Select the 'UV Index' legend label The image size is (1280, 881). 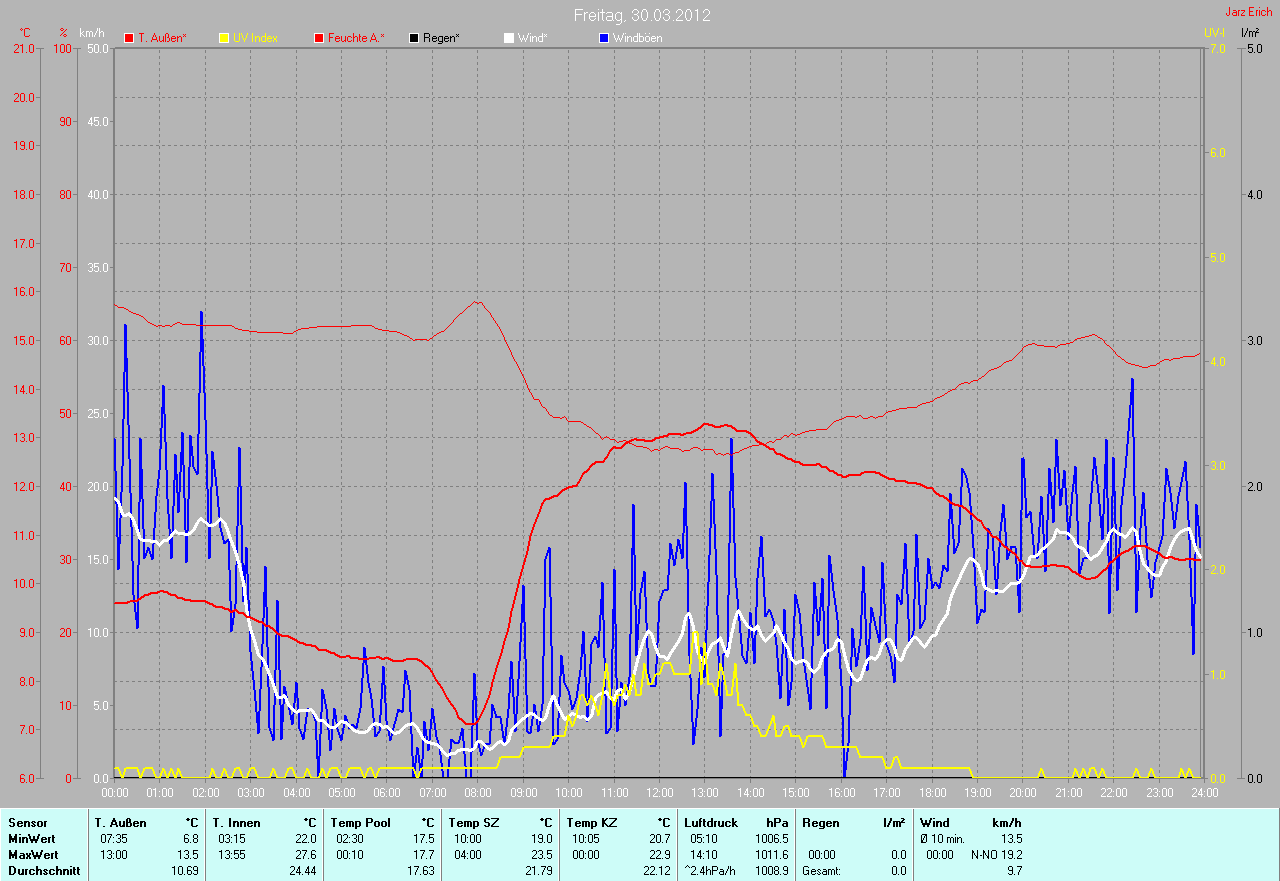click(255, 38)
